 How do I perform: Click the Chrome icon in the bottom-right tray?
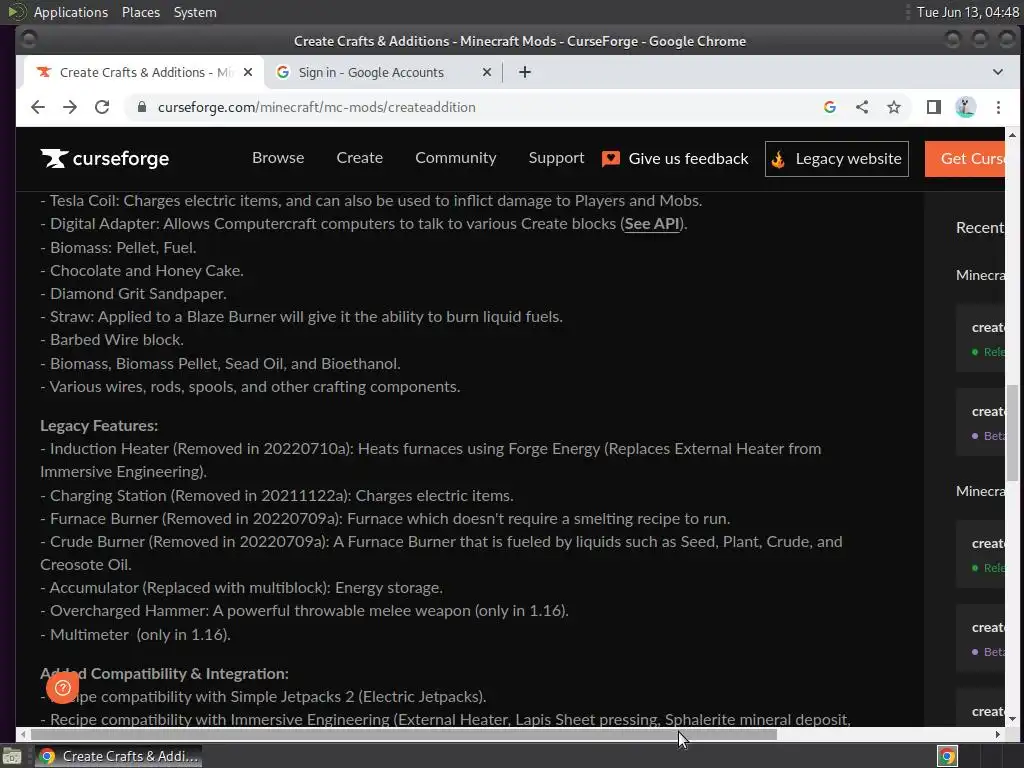point(947,756)
